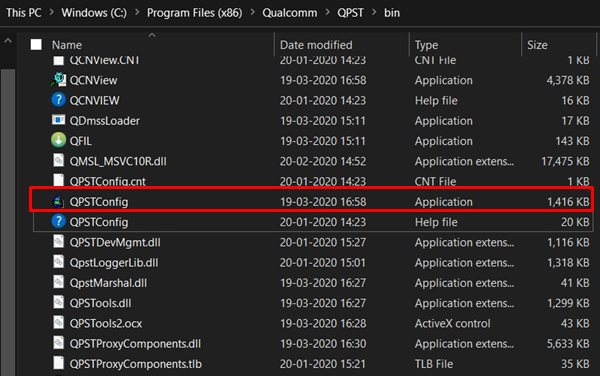The width and height of the screenshot is (600, 376).
Task: Select the QpstMarshal.dll file name
Action: 108,283
